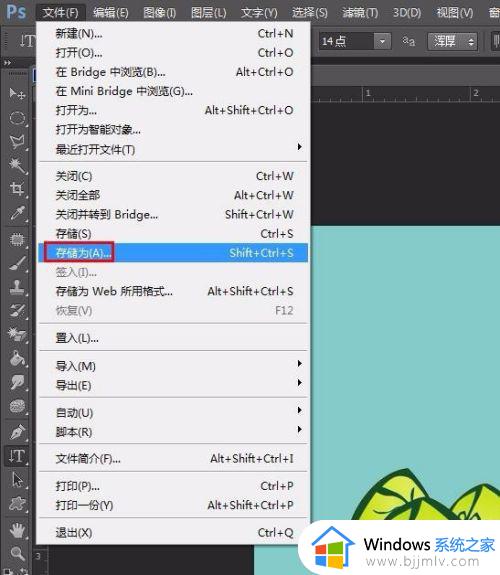Click the Photoshop Ps logo

pyautogui.click(x=16, y=12)
